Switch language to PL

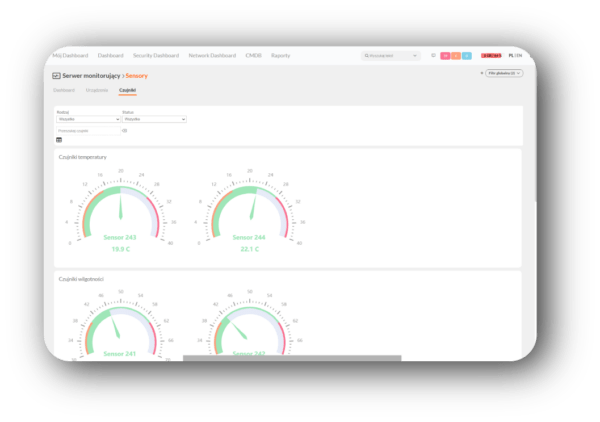coord(511,55)
